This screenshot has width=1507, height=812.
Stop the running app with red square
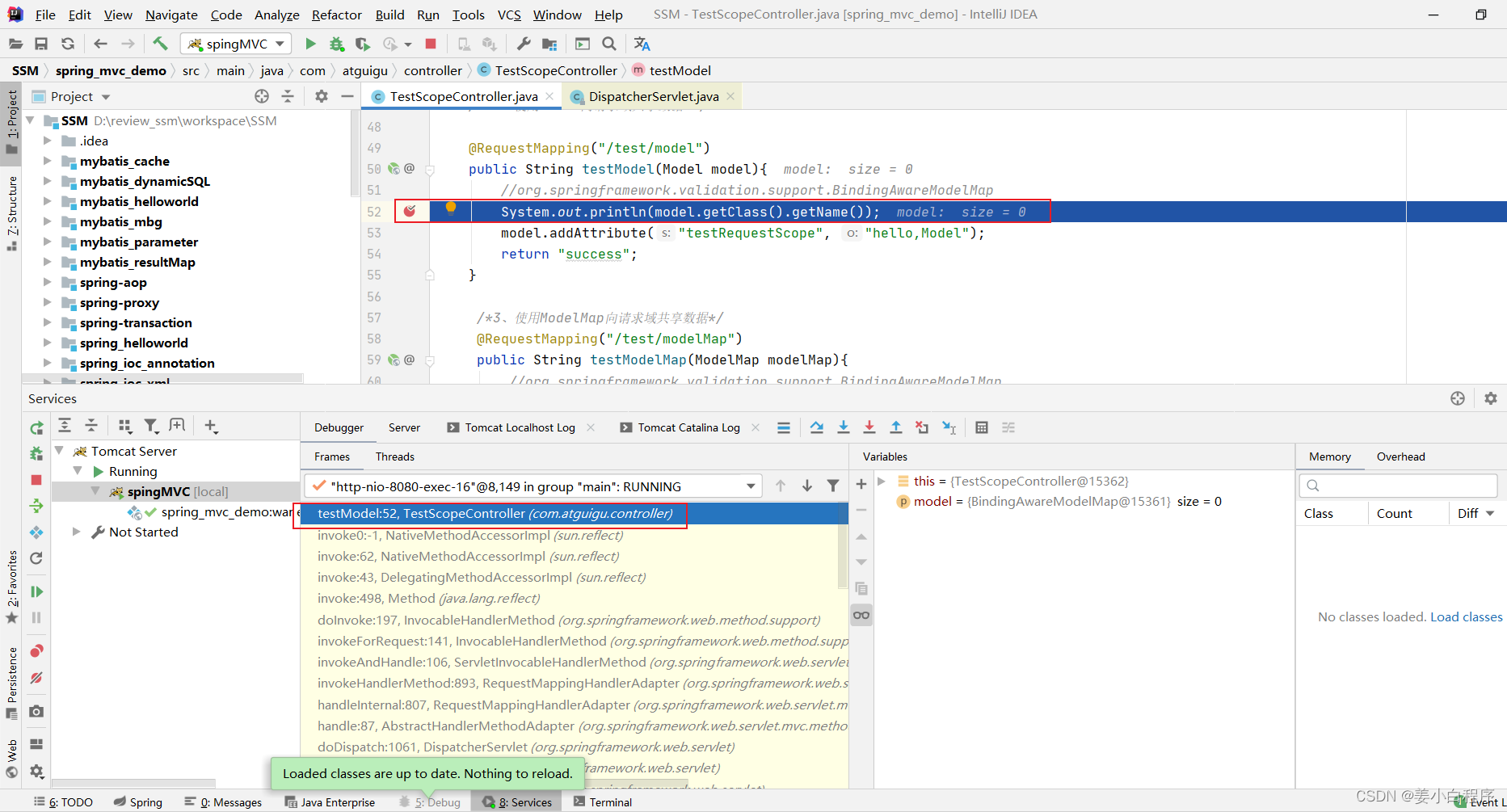pyautogui.click(x=431, y=44)
